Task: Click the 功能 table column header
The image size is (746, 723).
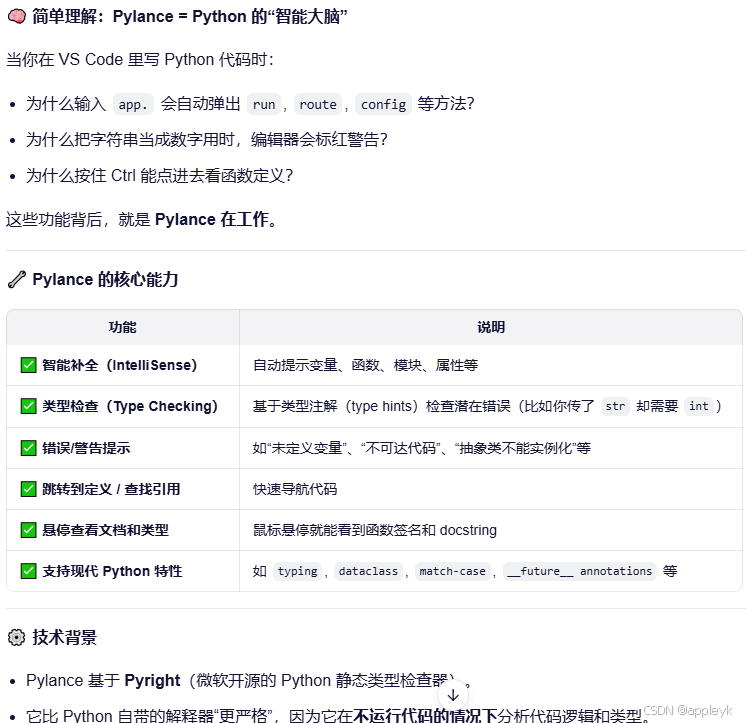Action: tap(123, 327)
